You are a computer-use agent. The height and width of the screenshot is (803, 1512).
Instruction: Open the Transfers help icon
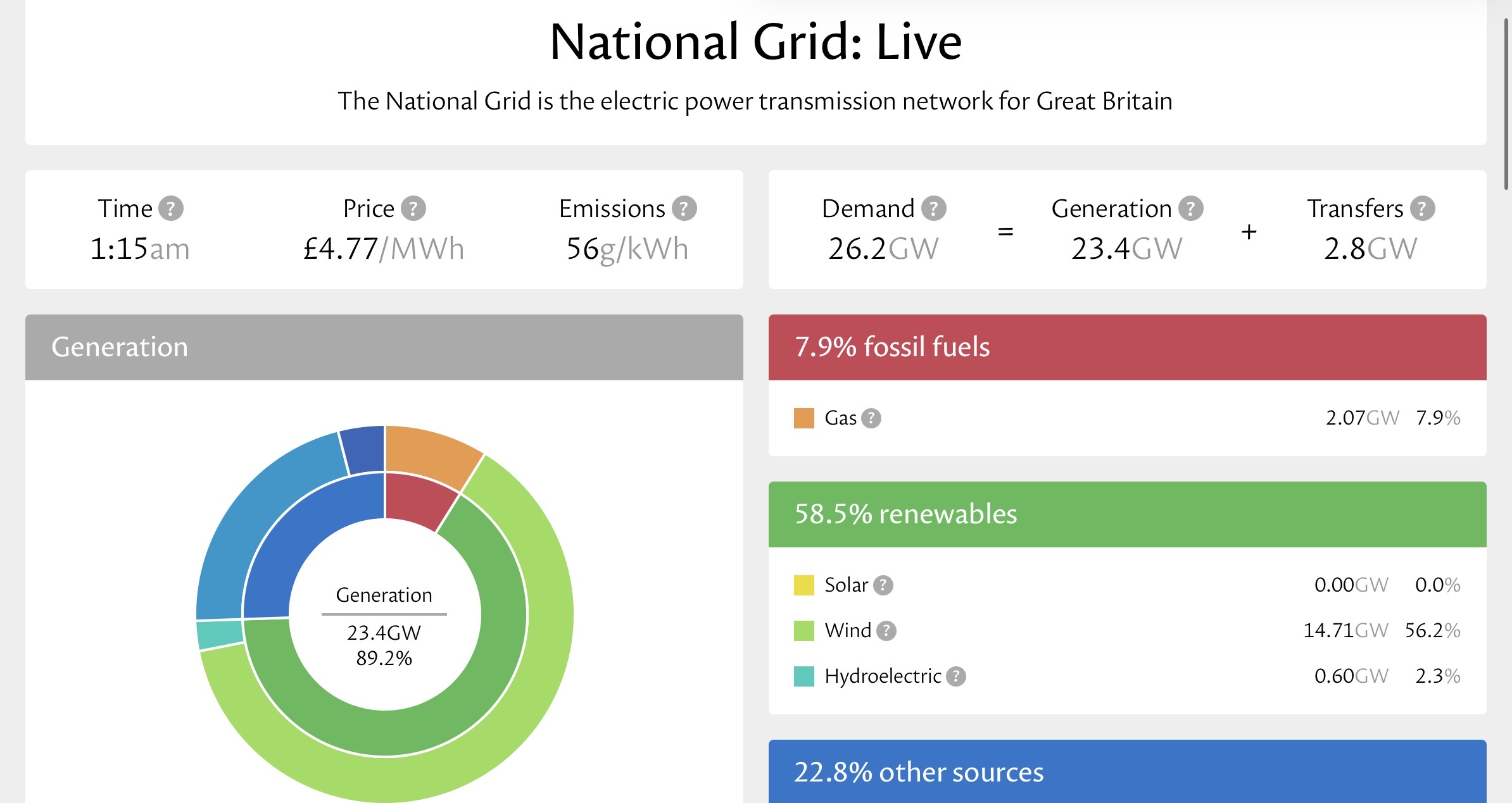coord(1422,208)
